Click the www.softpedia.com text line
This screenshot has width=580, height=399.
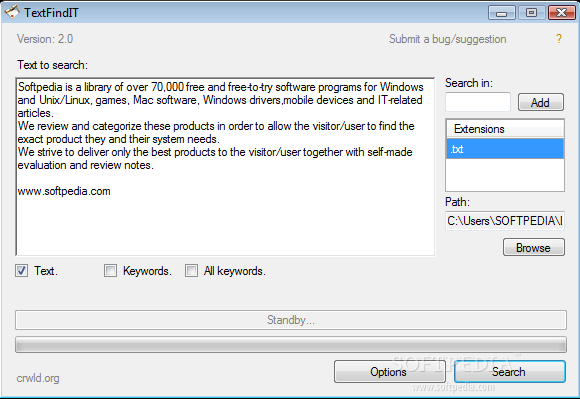point(64,191)
